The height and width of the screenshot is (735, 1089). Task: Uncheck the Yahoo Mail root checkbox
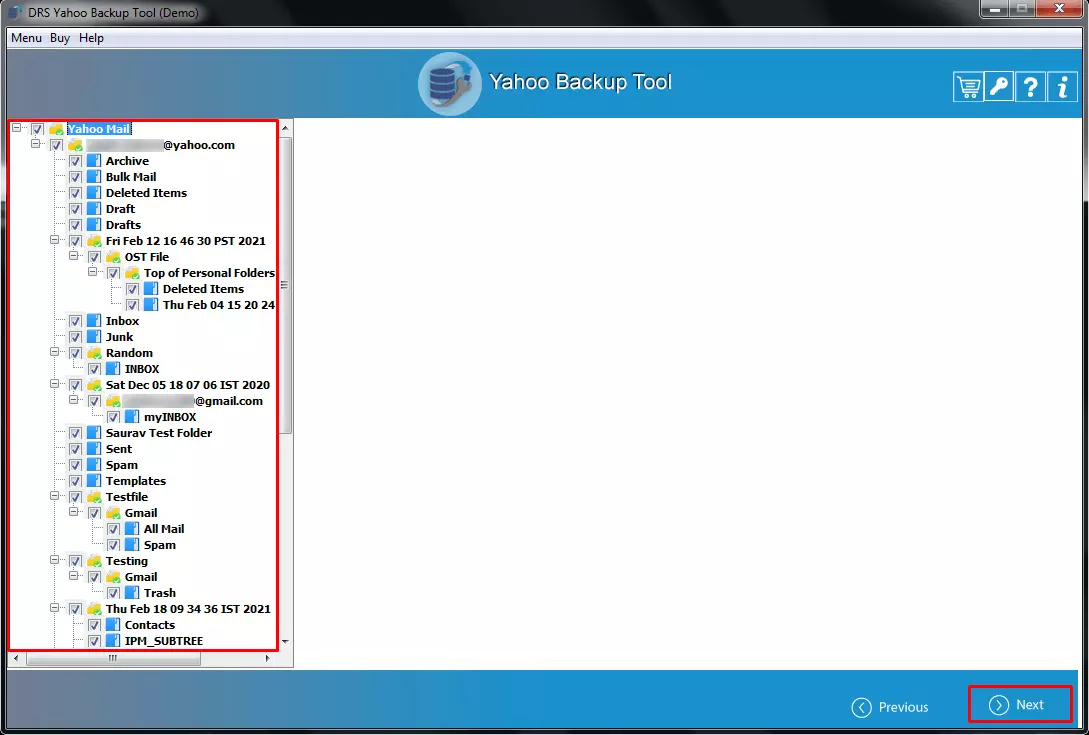38,129
